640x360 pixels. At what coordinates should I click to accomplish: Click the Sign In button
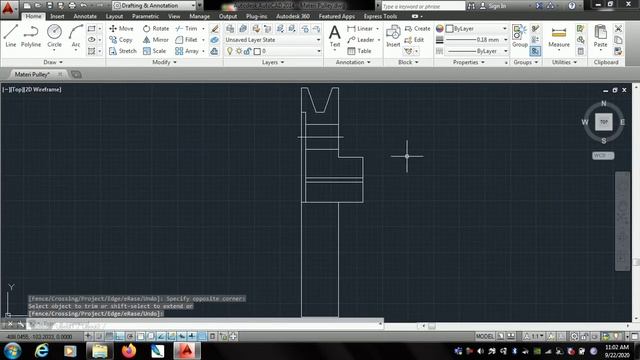(493, 6)
